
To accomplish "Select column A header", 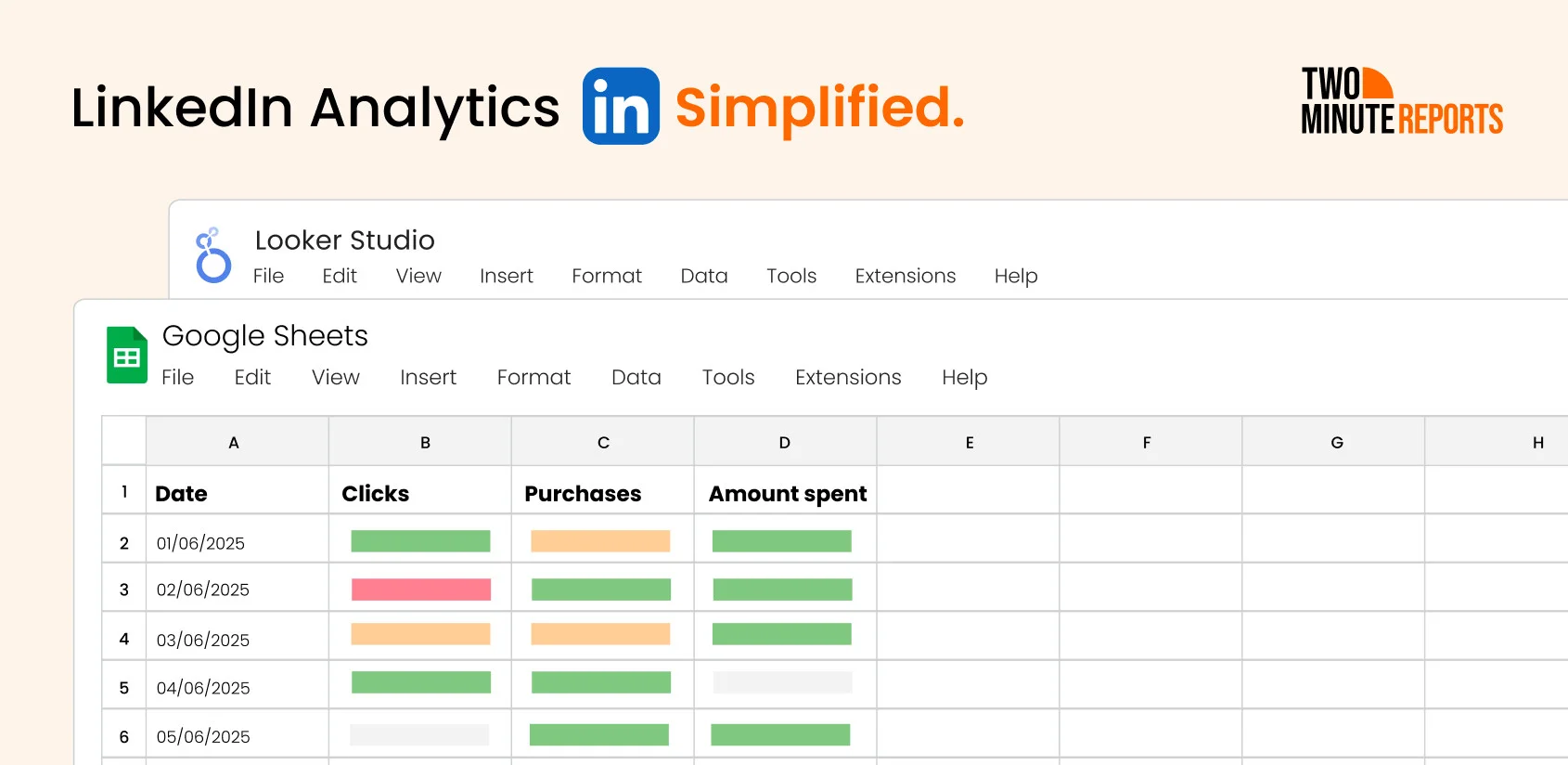I will (x=237, y=442).
